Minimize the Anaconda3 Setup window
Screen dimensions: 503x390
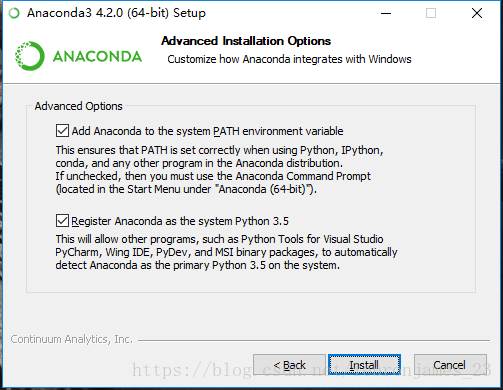tap(386, 13)
